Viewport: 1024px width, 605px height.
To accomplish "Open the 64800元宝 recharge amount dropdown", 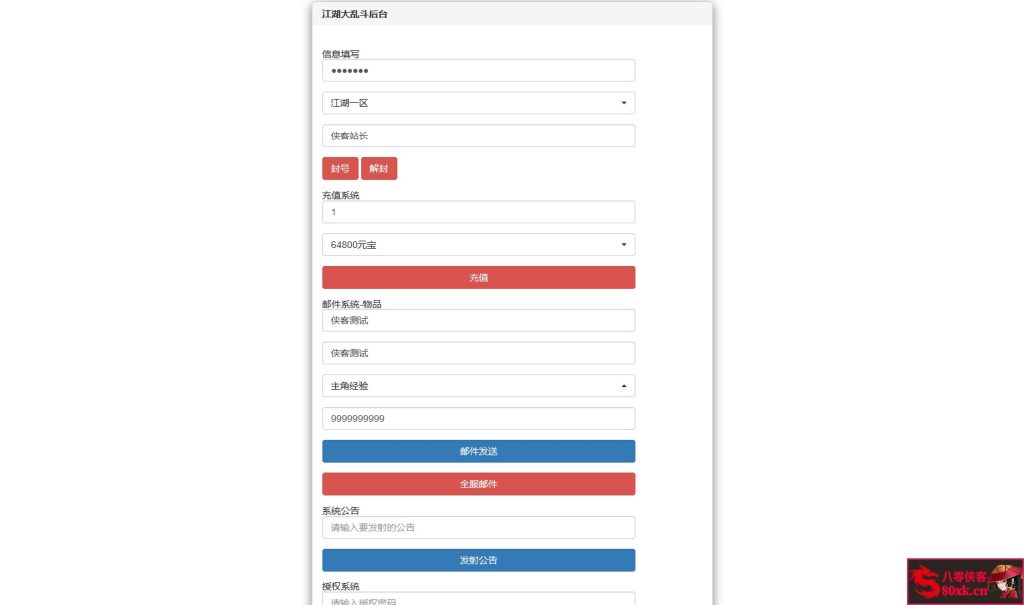I will (478, 244).
